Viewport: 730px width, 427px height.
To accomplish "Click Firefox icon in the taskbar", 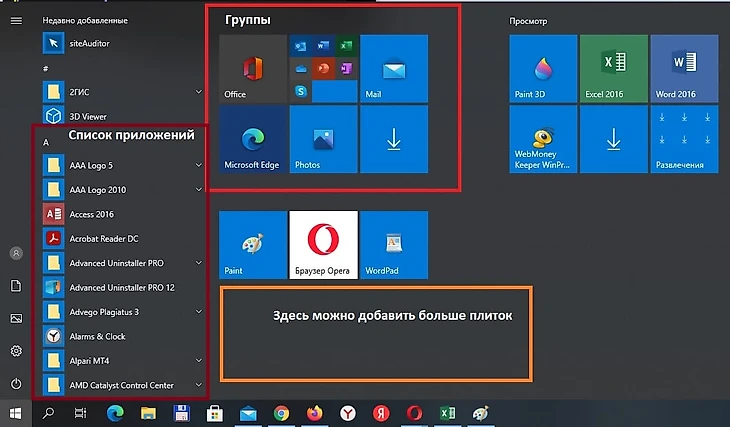I will coord(315,413).
